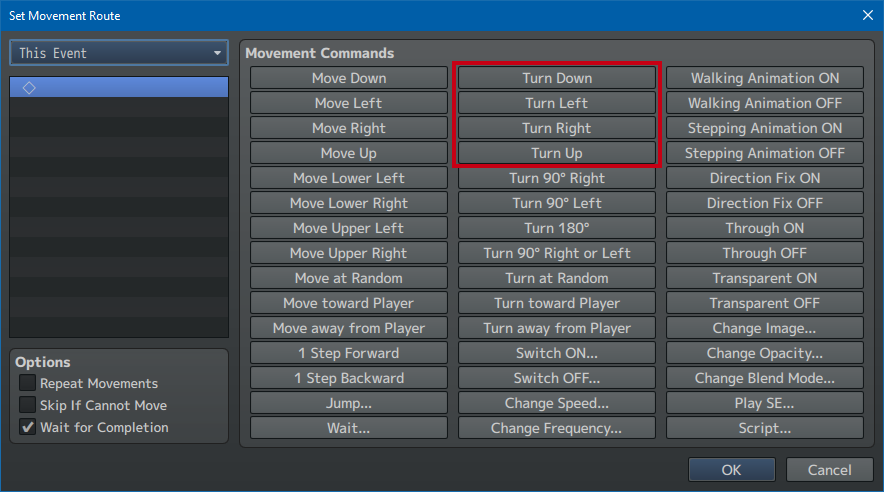
Task: Enable the Repeat Movements checkbox
Action: pyautogui.click(x=28, y=384)
